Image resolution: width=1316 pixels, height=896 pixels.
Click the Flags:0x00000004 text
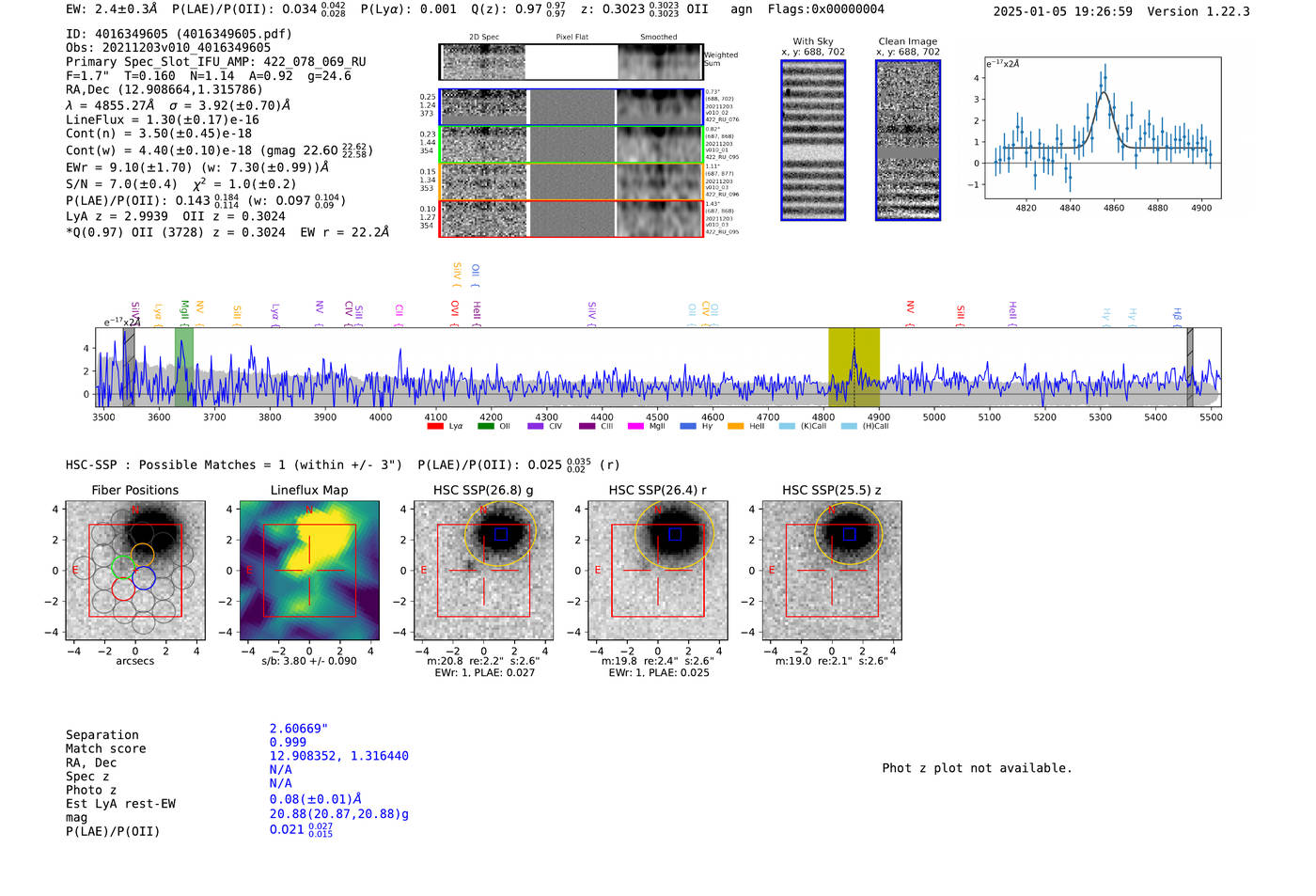tap(826, 9)
